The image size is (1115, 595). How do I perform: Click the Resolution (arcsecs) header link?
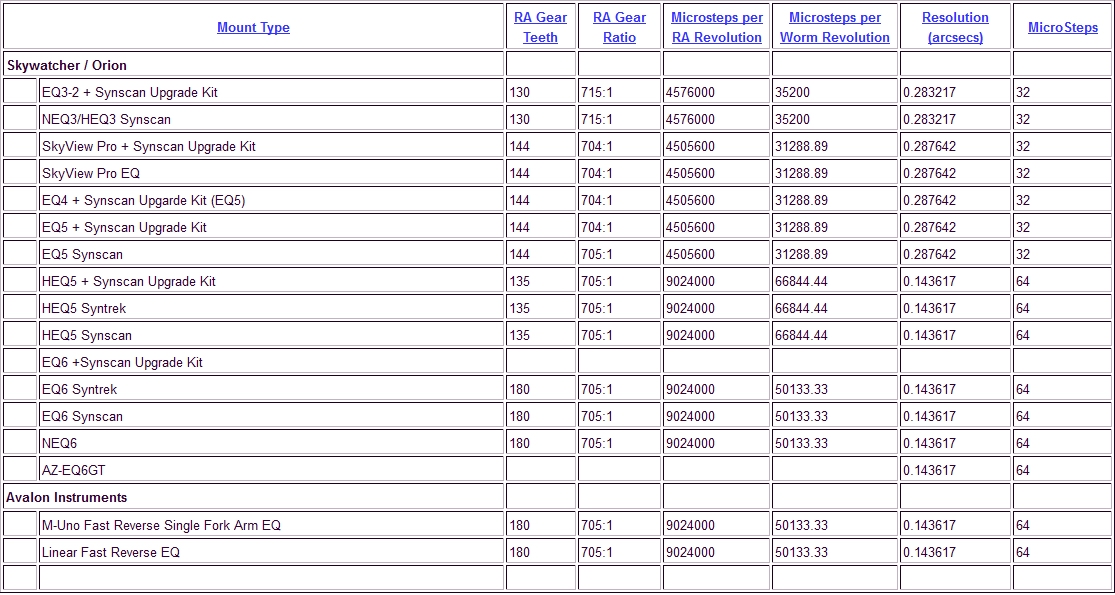click(x=955, y=28)
